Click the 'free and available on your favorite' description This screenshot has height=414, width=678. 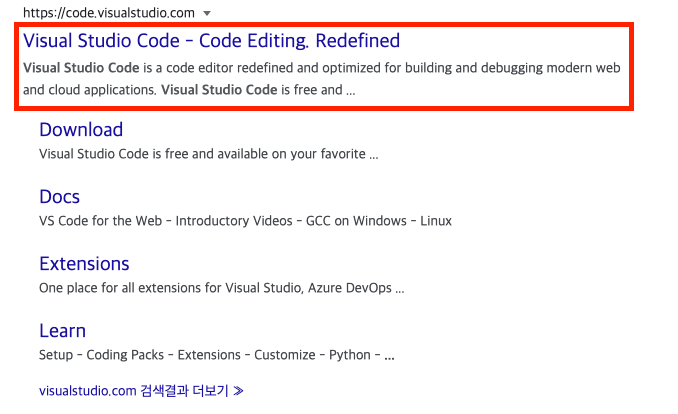click(208, 155)
